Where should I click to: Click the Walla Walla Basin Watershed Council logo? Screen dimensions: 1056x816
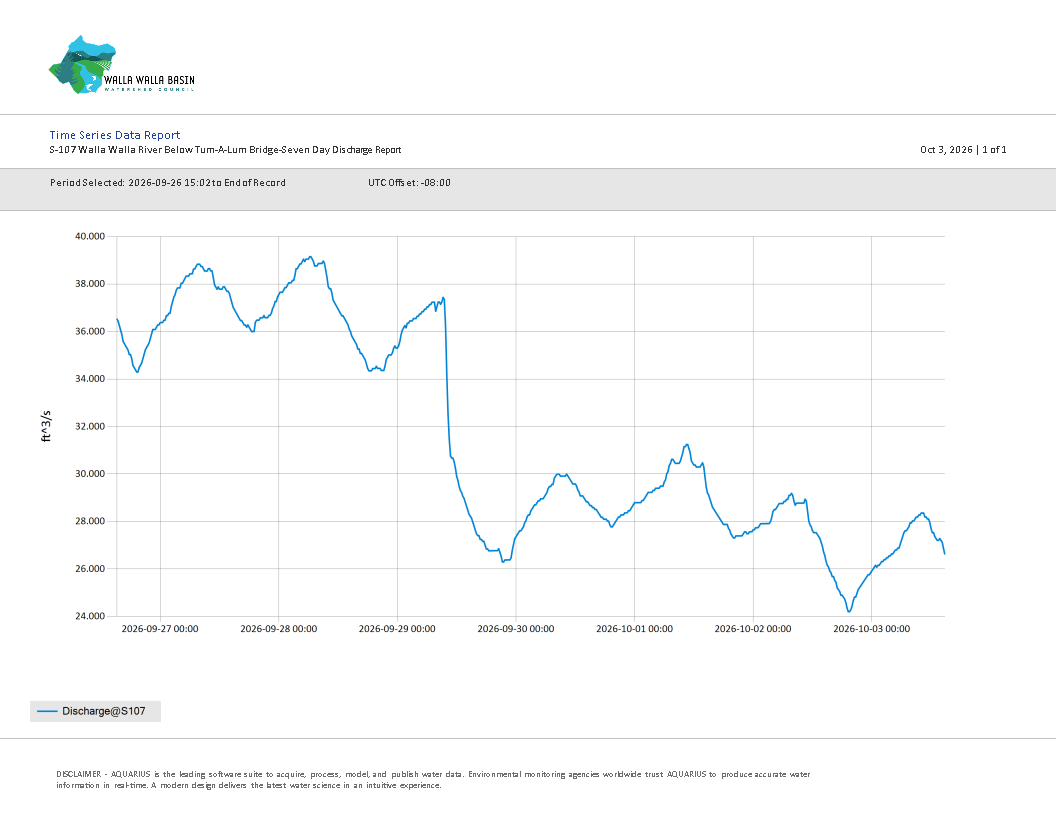121,65
